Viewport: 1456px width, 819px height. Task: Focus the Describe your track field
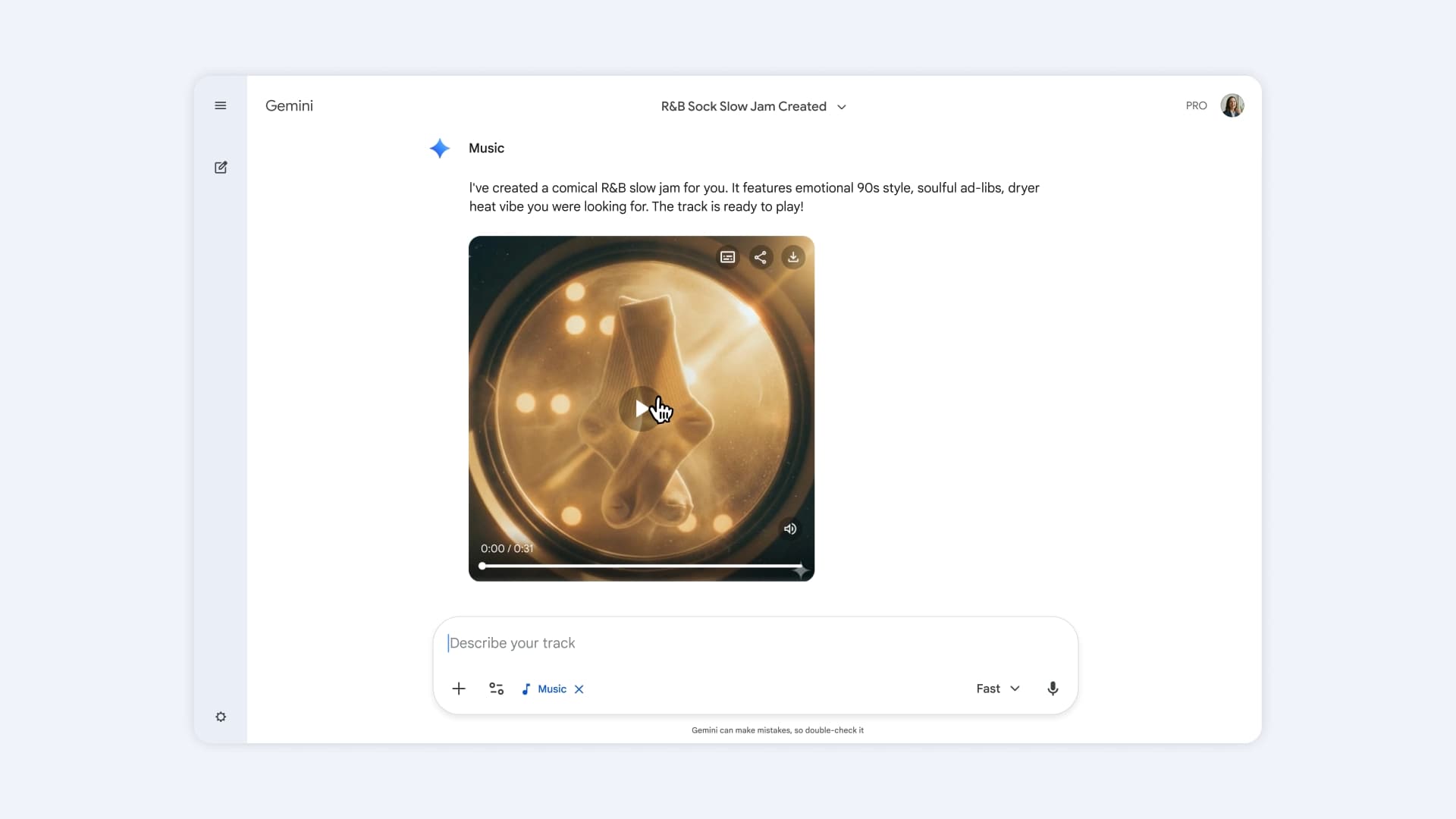(755, 643)
